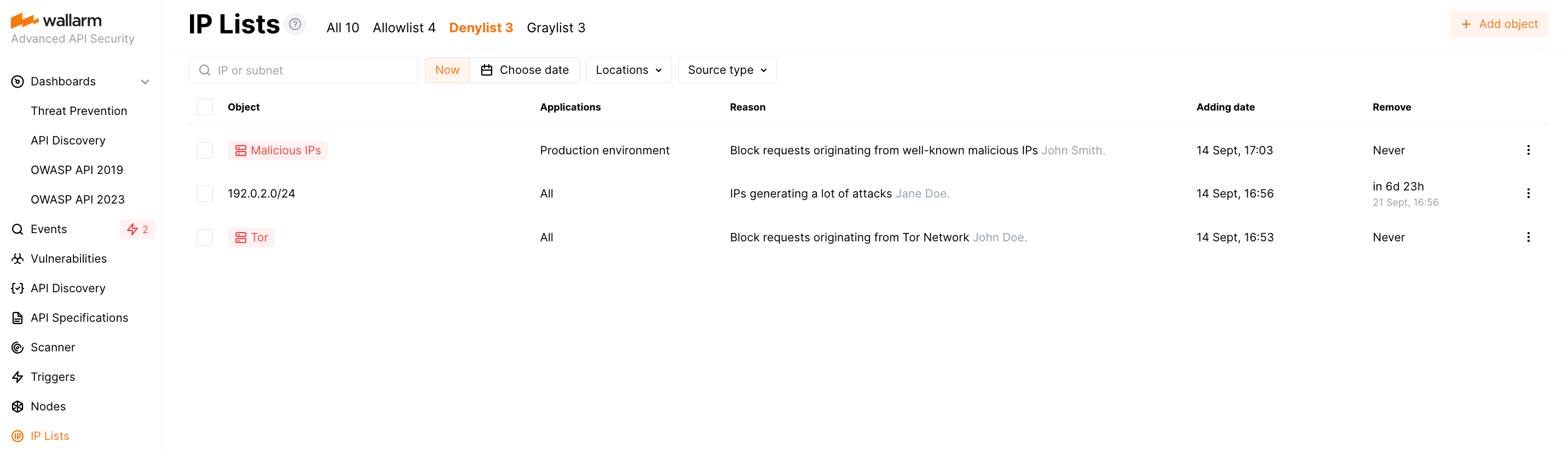Switch to the Allowlist tab
Image resolution: width=1568 pixels, height=452 pixels.
403,28
